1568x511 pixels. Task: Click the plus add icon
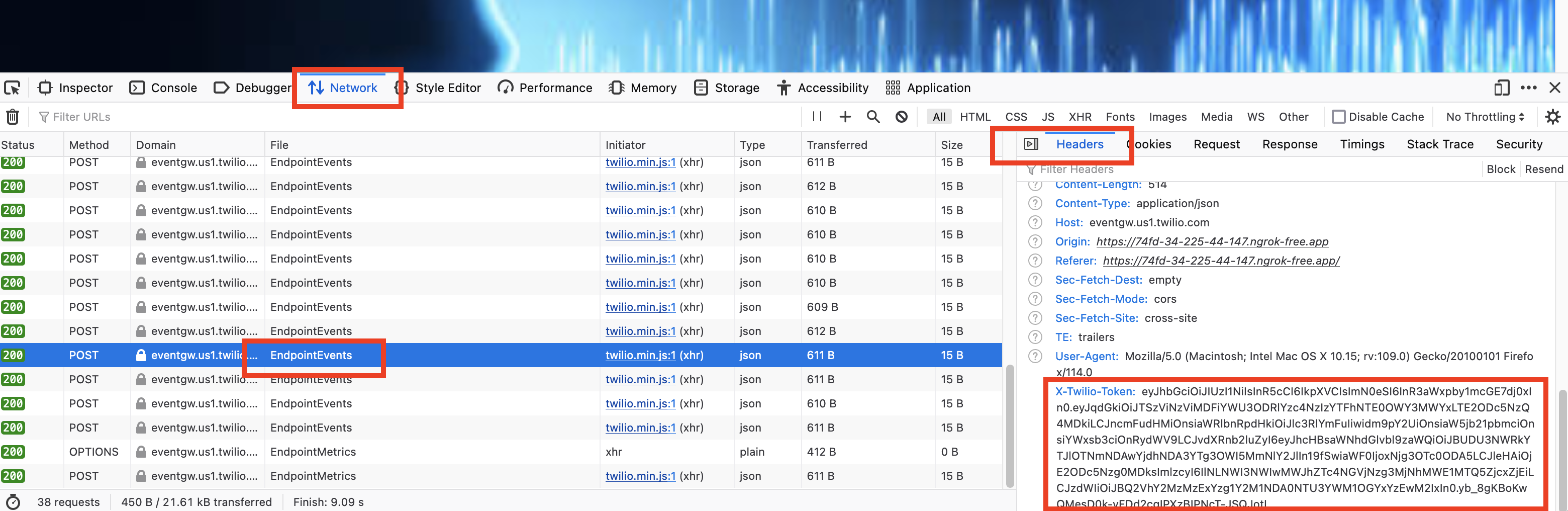coord(845,116)
